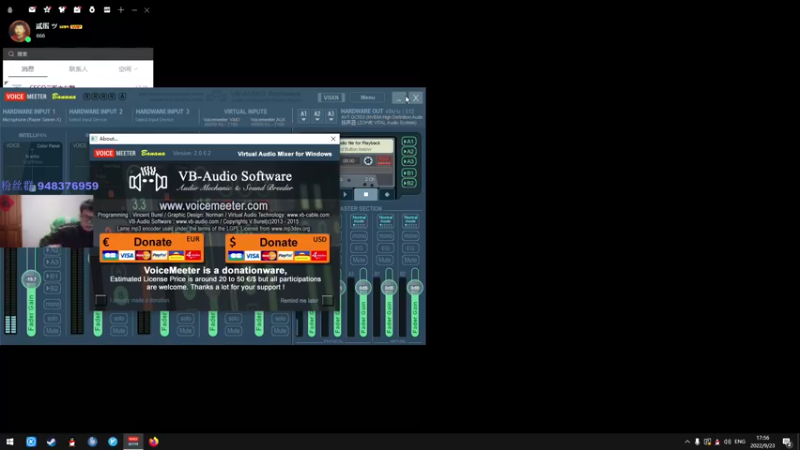800x450 pixels.
Task: Click the QQ ring-shaped icon
Action: pos(92,10)
